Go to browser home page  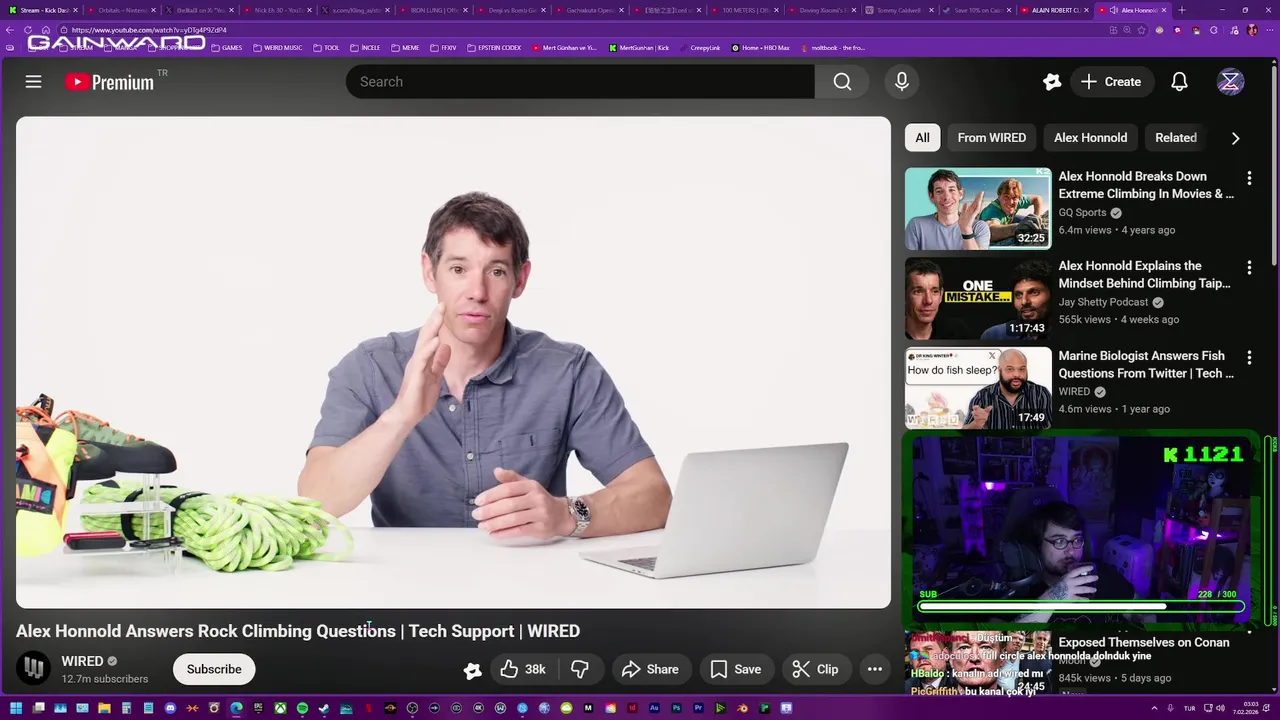(46, 30)
